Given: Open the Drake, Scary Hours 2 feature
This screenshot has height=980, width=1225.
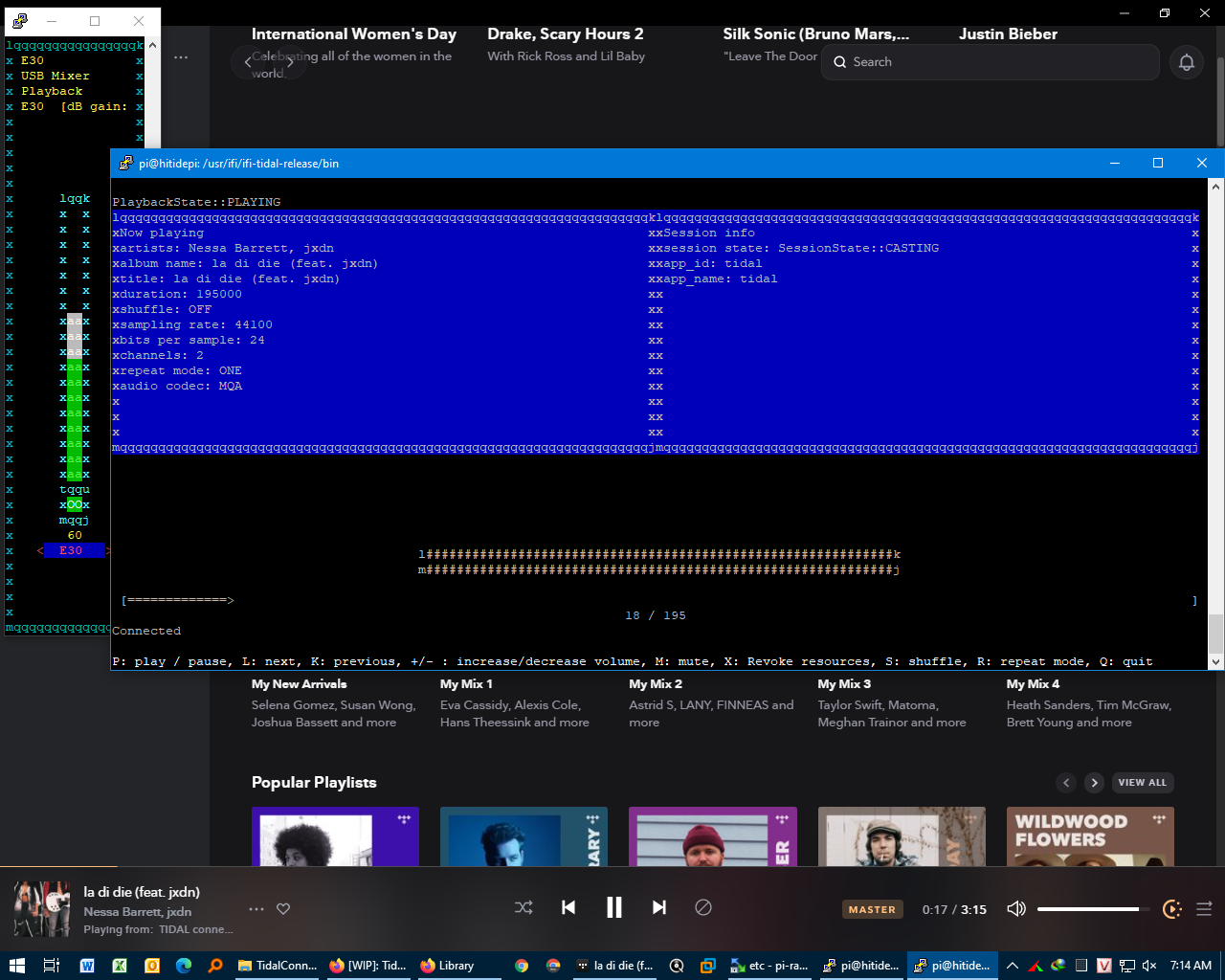Looking at the screenshot, I should tap(565, 34).
